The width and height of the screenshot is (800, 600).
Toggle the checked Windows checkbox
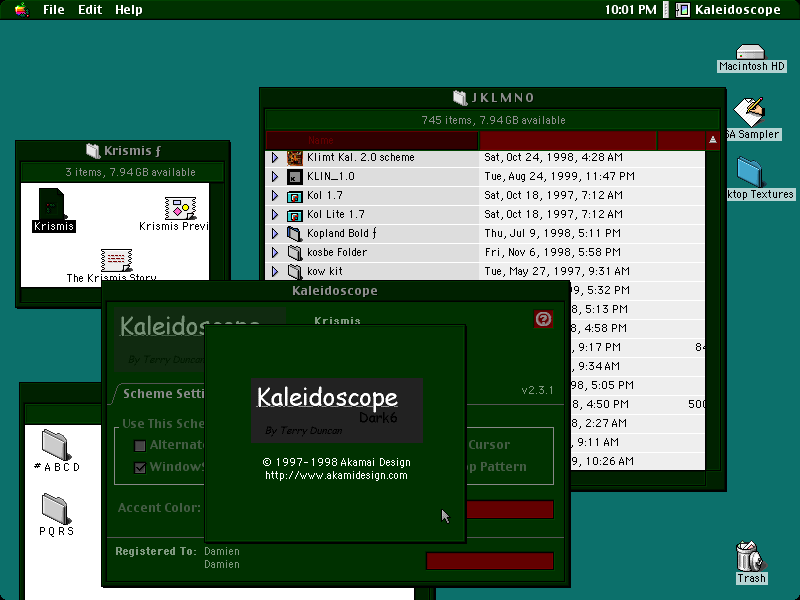point(140,467)
